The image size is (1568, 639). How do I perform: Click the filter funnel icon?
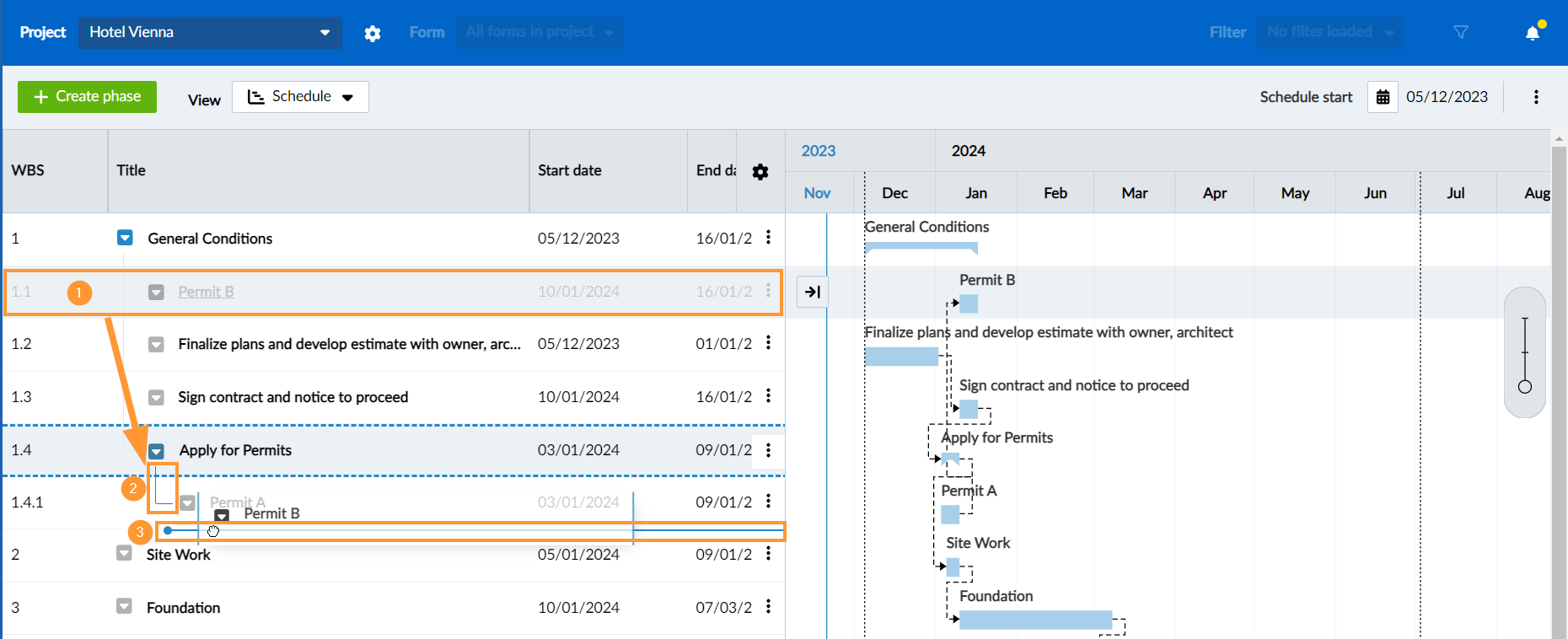click(1461, 32)
